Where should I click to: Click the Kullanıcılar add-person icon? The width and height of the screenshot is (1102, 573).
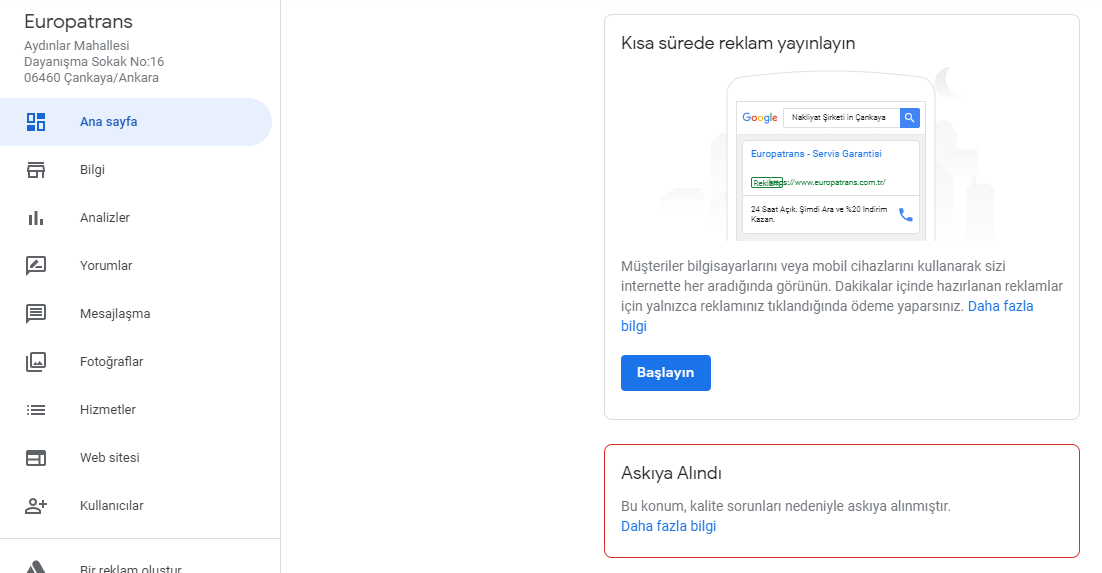click(36, 506)
